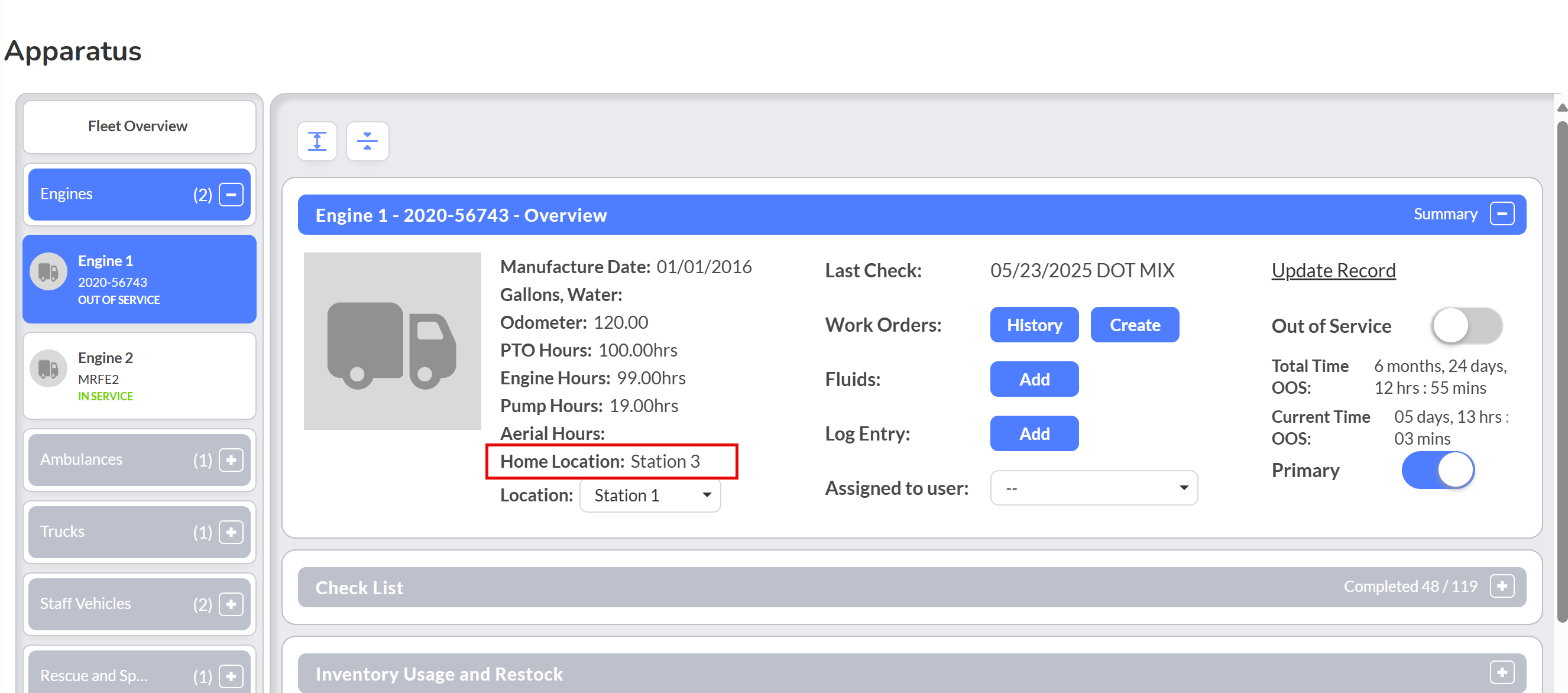Click the Pump Hours 19.00hrs value

tap(644, 406)
